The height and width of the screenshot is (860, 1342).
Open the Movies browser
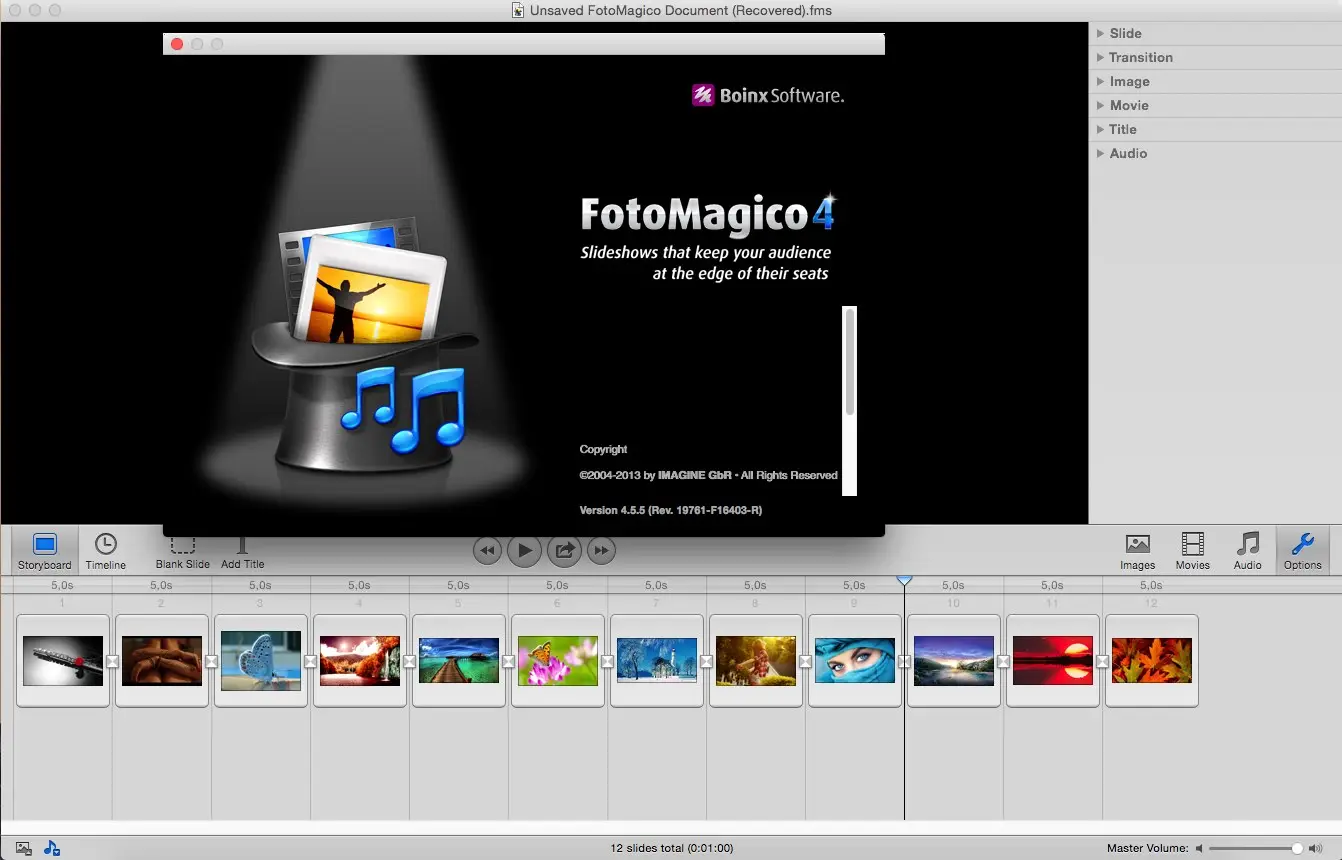pyautogui.click(x=1192, y=551)
